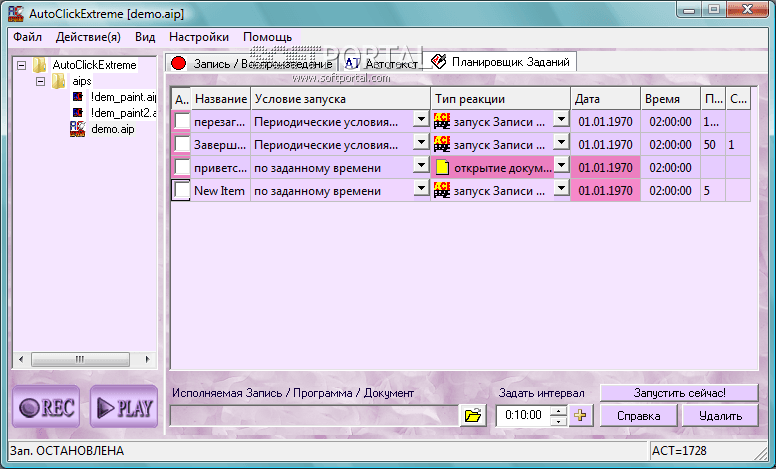
Task: Click the yellow document icon in приветс... row
Action: click(442, 168)
